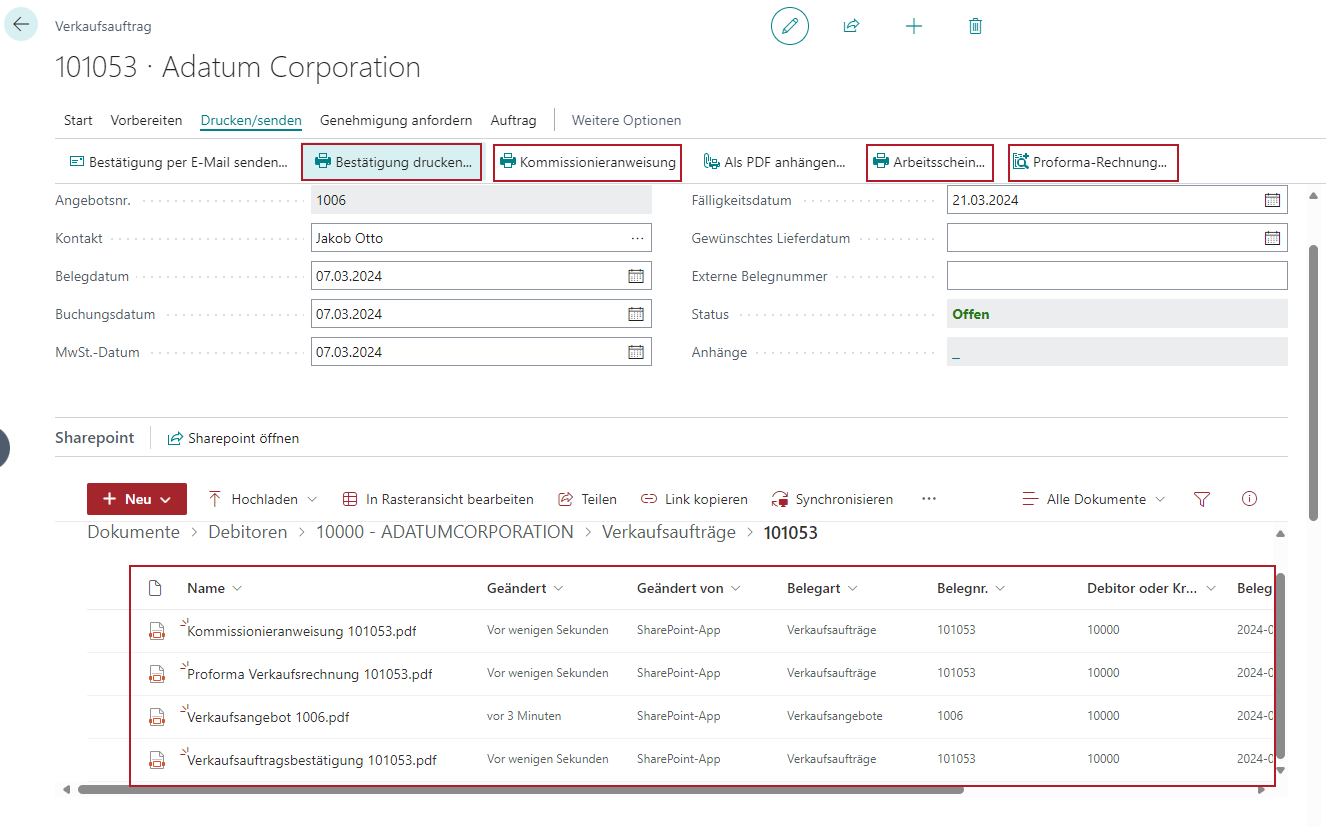This screenshot has width=1326, height=827.
Task: Sort by the Name column header
Action: coord(214,588)
